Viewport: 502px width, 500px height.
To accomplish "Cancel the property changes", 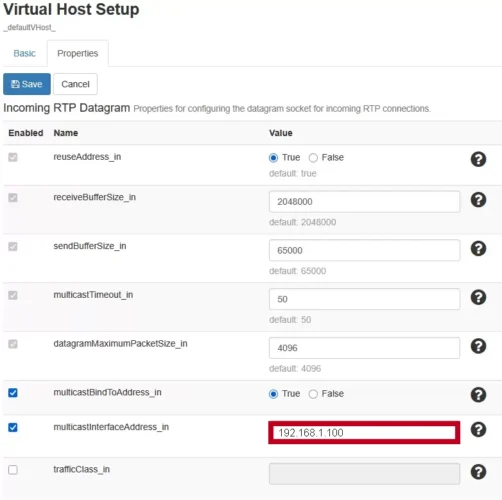I will click(75, 84).
